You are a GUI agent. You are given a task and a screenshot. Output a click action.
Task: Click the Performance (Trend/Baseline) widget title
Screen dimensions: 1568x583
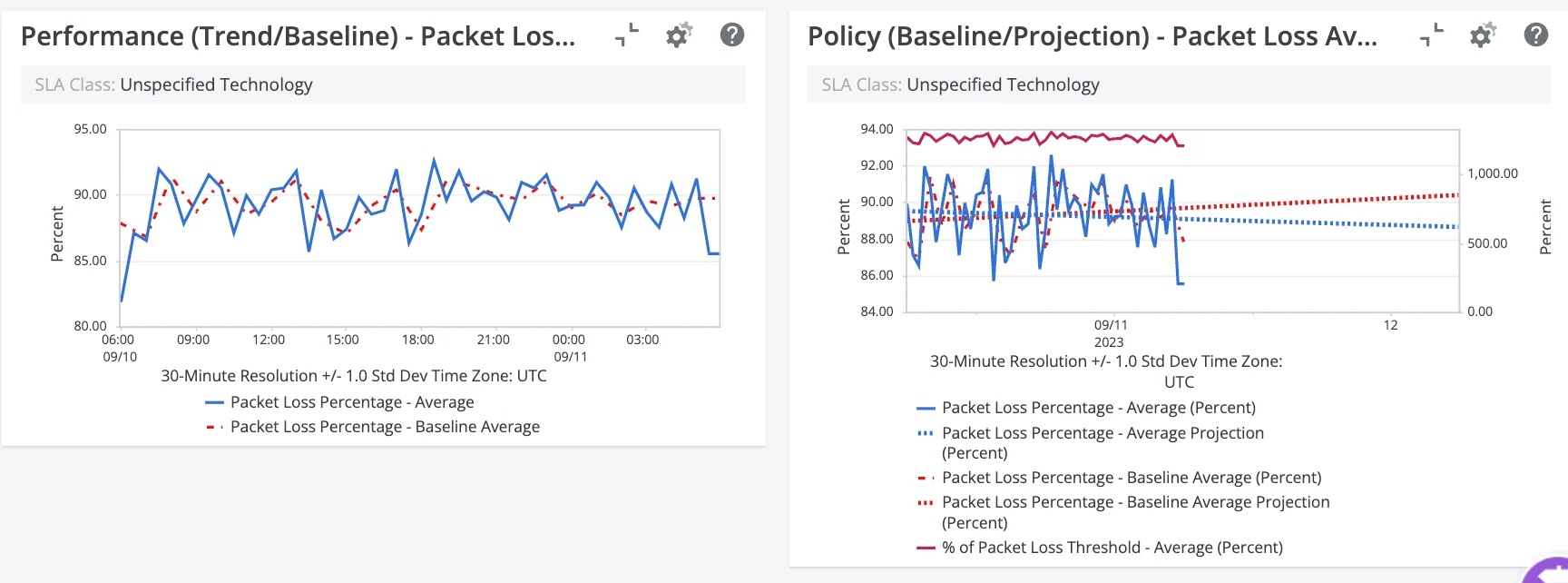(298, 36)
